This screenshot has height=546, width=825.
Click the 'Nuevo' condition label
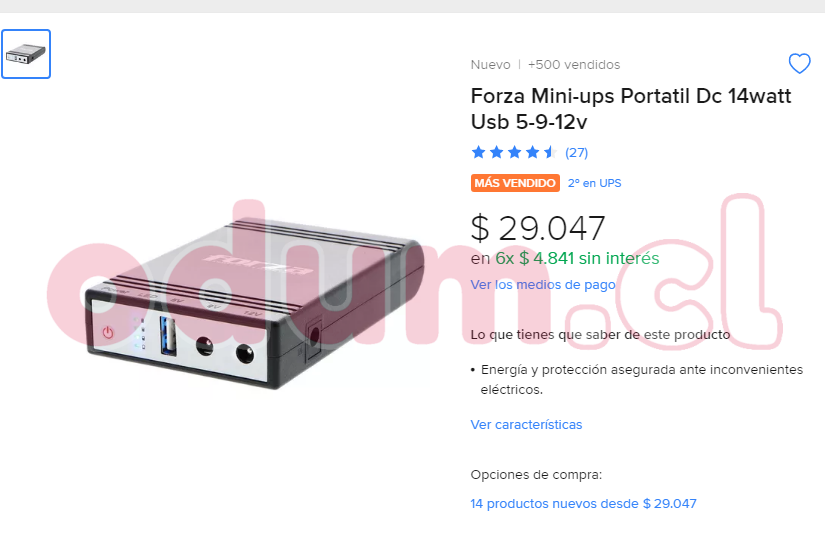point(490,65)
